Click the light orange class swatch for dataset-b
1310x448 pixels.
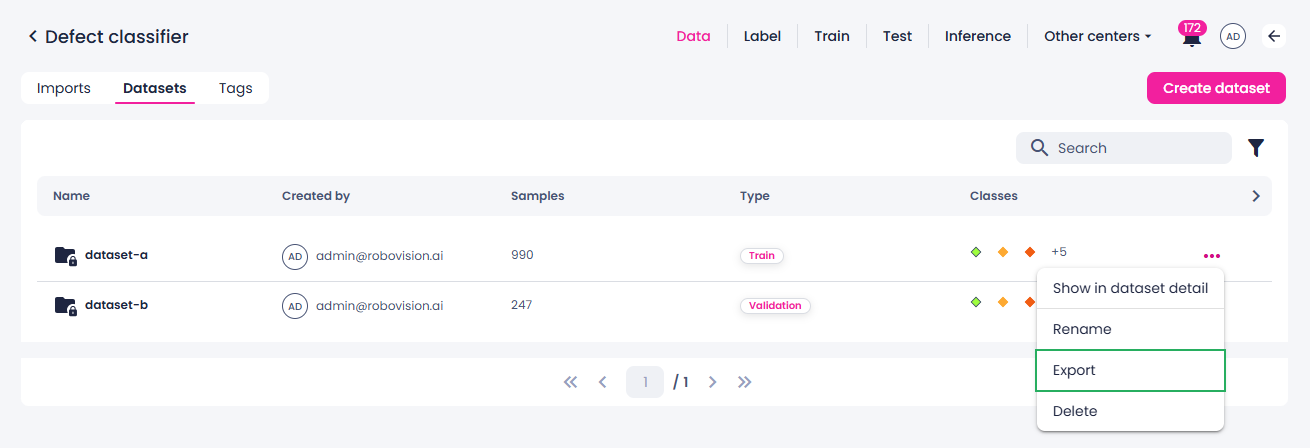pyautogui.click(x=1003, y=302)
